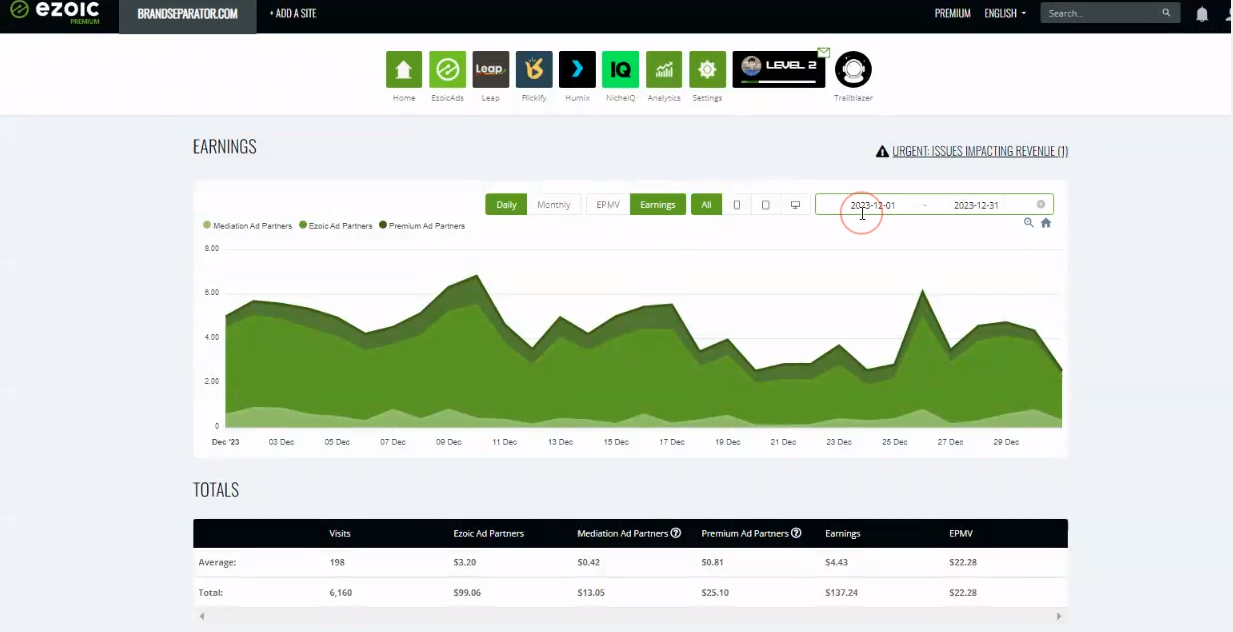This screenshot has width=1233, height=632.
Task: Show EPMV on the chart
Action: 608,205
